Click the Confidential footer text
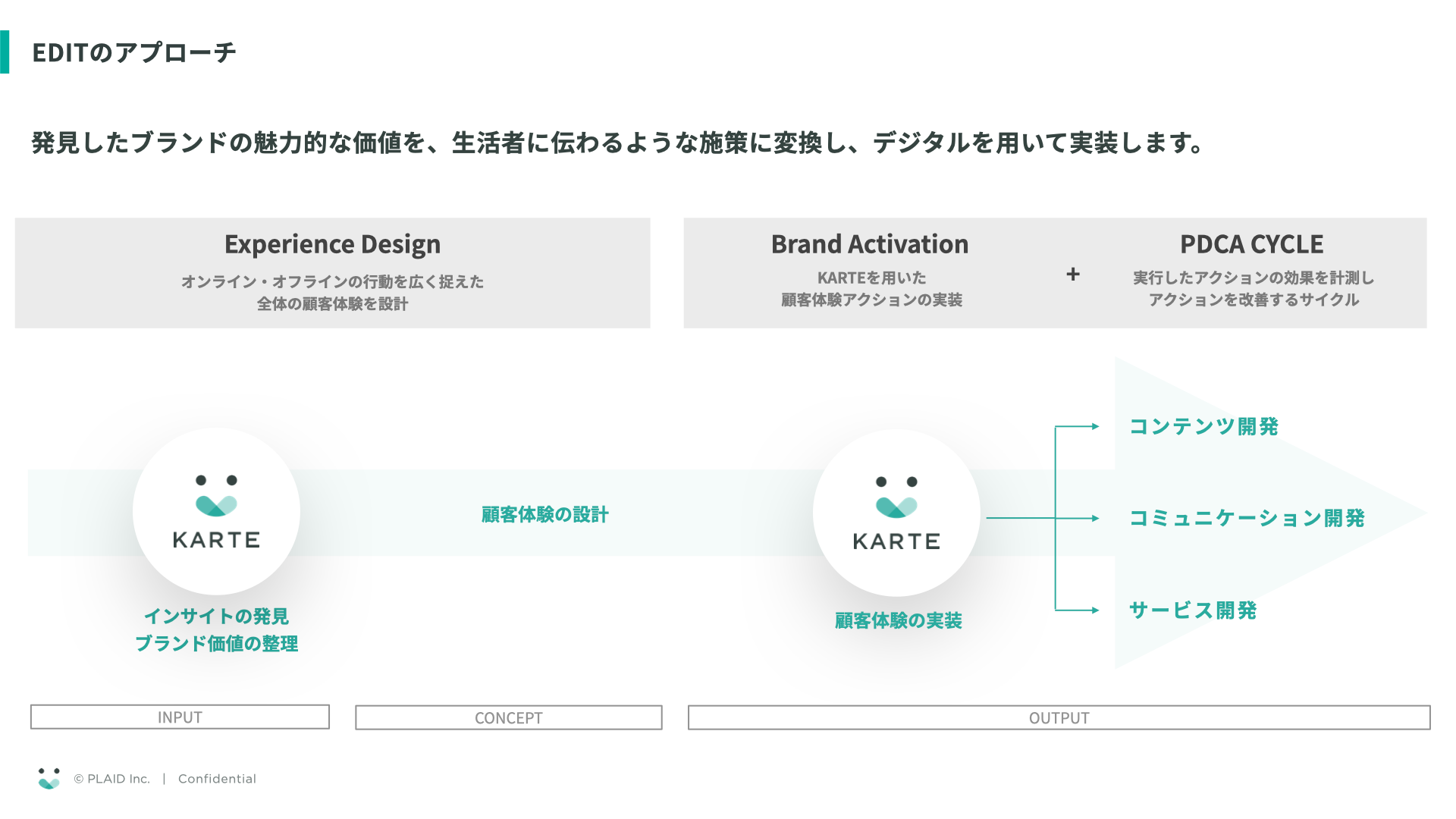 pyautogui.click(x=217, y=779)
